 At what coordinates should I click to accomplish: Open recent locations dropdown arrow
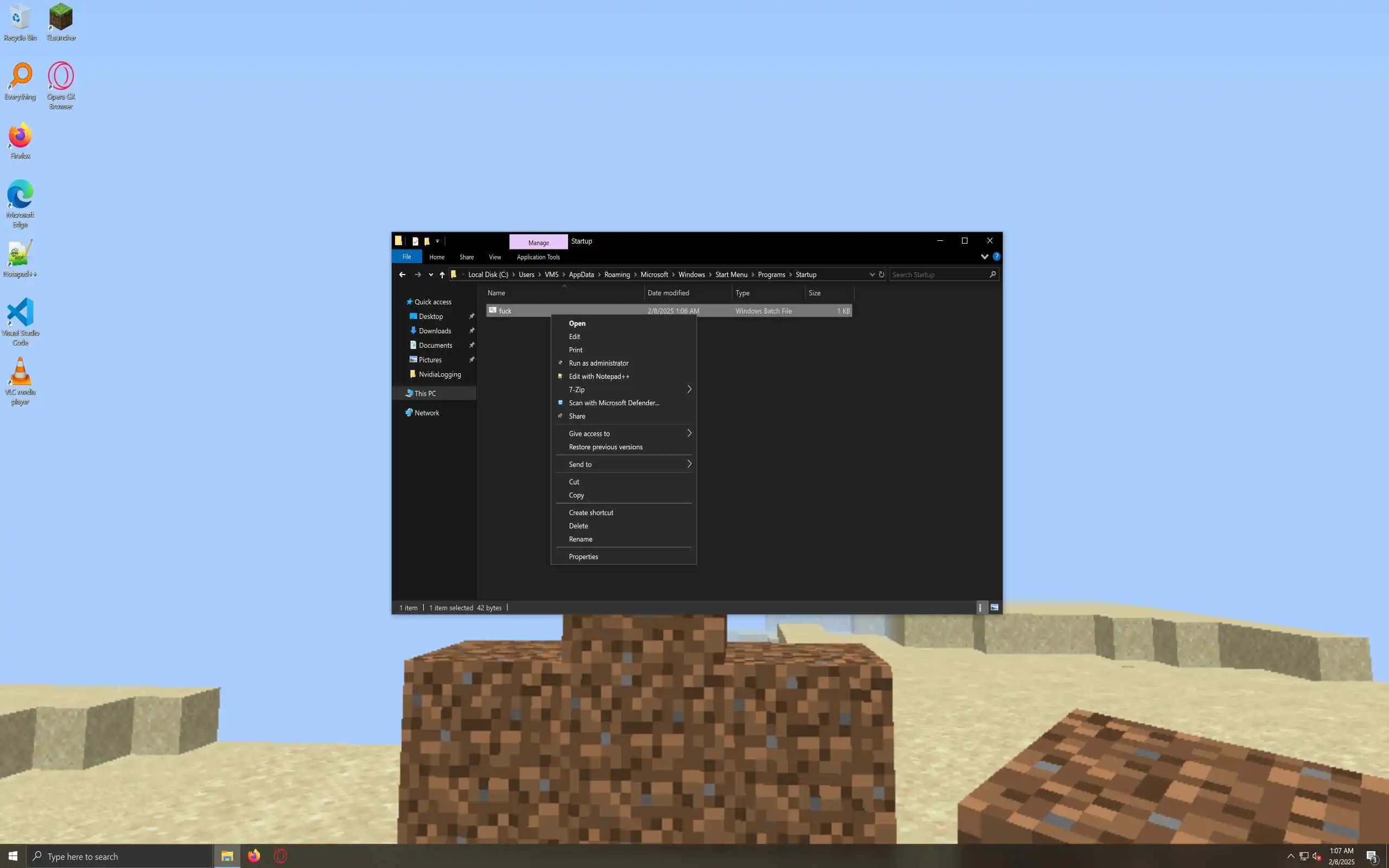(x=430, y=275)
